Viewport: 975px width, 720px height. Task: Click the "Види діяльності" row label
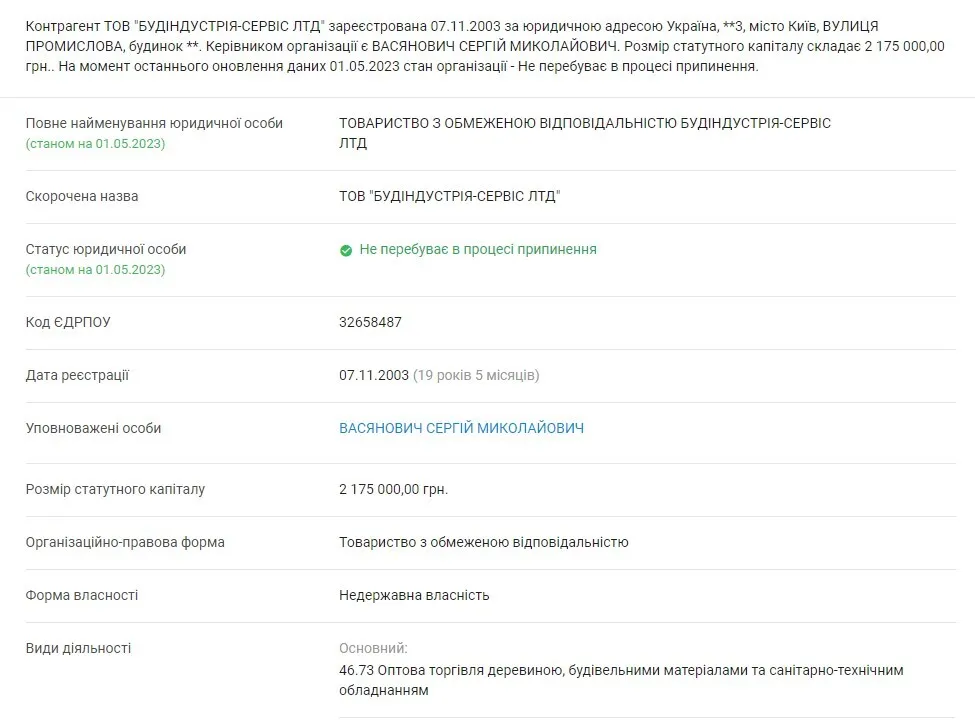(78, 648)
